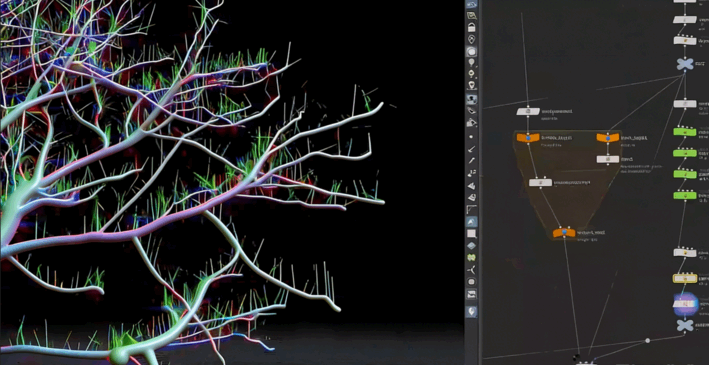Select the gray node below the left orange node
The image size is (709, 365).
coord(540,183)
